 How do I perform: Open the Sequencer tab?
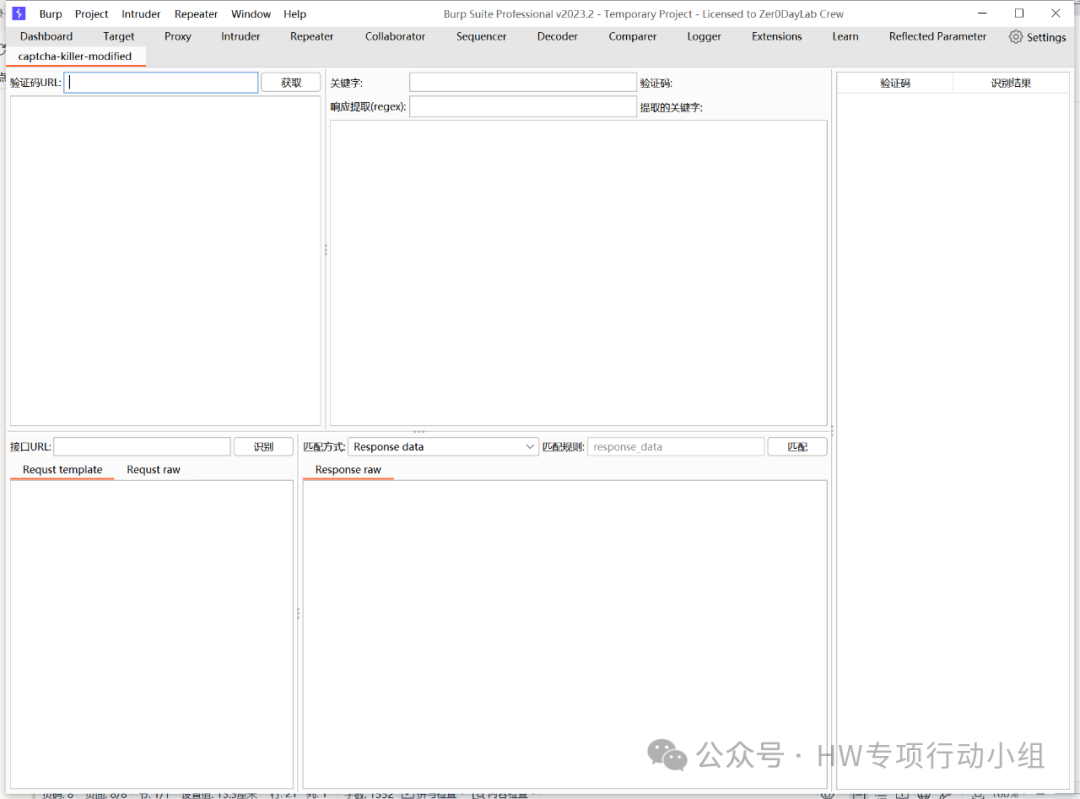(x=481, y=37)
